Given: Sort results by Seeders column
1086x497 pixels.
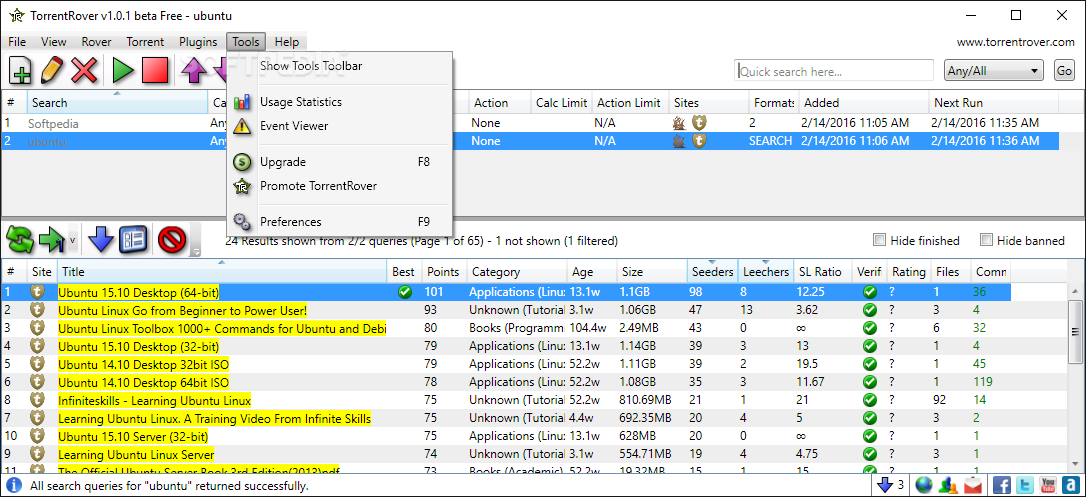Looking at the screenshot, I should pyautogui.click(x=712, y=272).
